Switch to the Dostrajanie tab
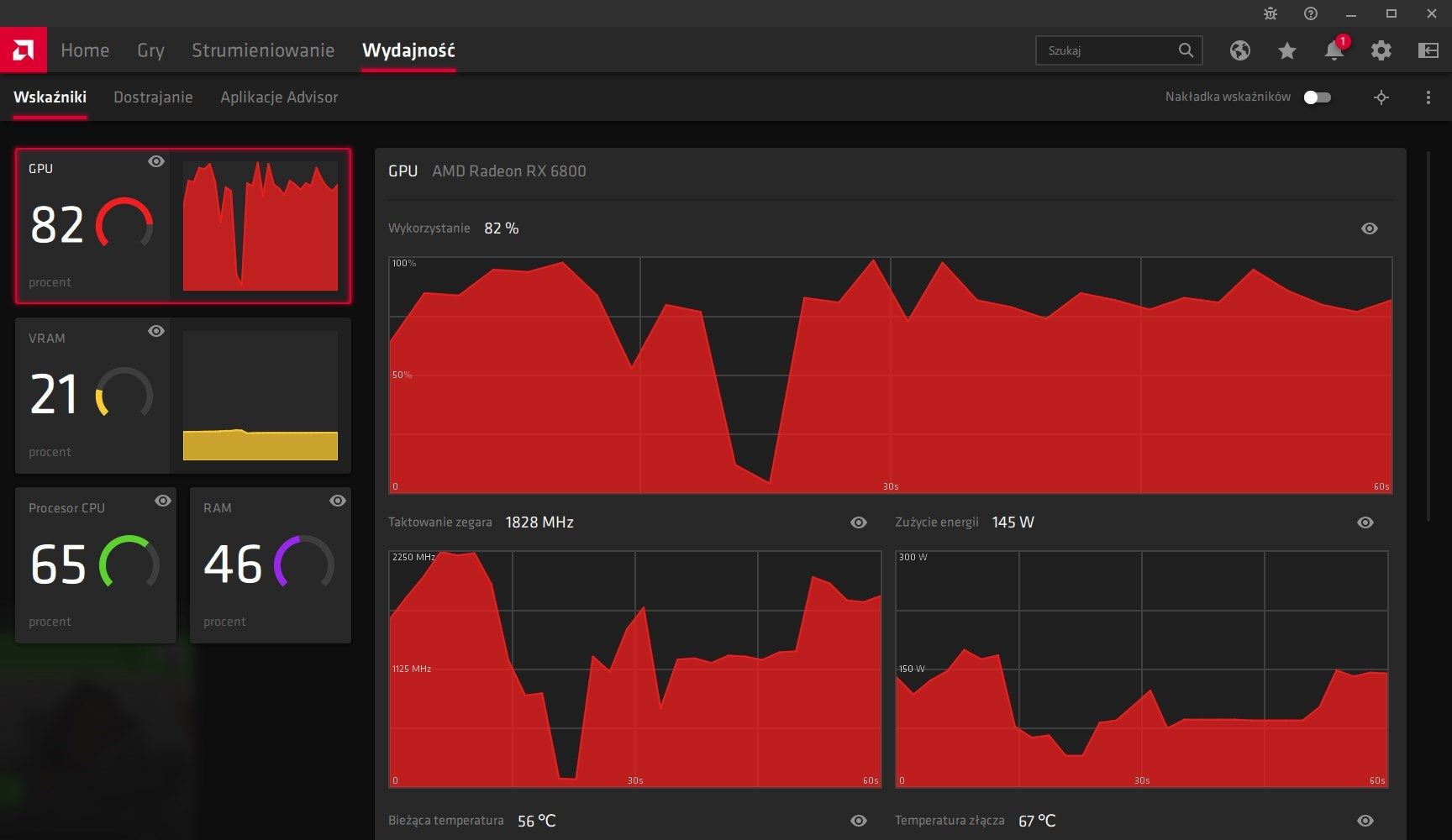The width and height of the screenshot is (1452, 840). click(x=153, y=97)
